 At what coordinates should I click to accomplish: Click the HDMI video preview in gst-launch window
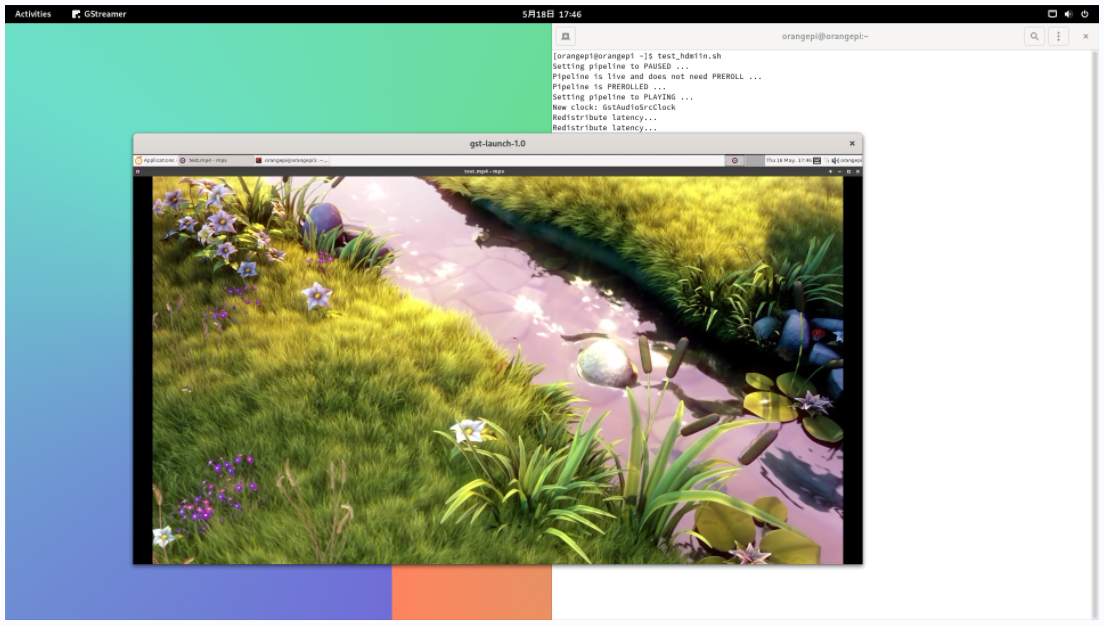tap(498, 370)
